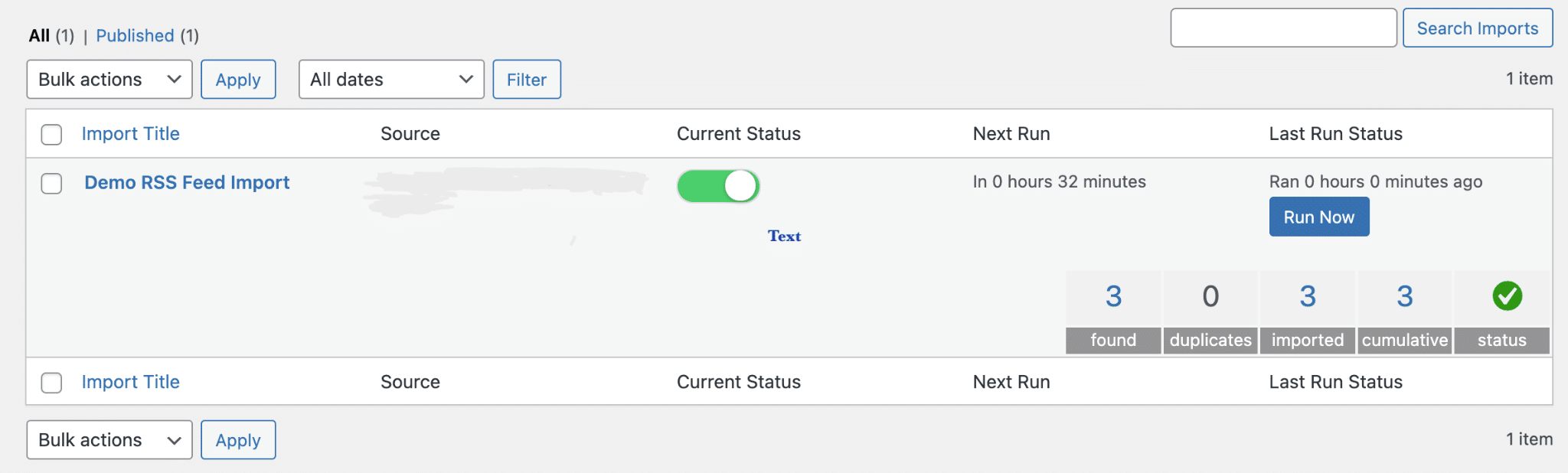The image size is (1568, 473).
Task: Click the cumulative count 3
Action: pyautogui.click(x=1404, y=296)
